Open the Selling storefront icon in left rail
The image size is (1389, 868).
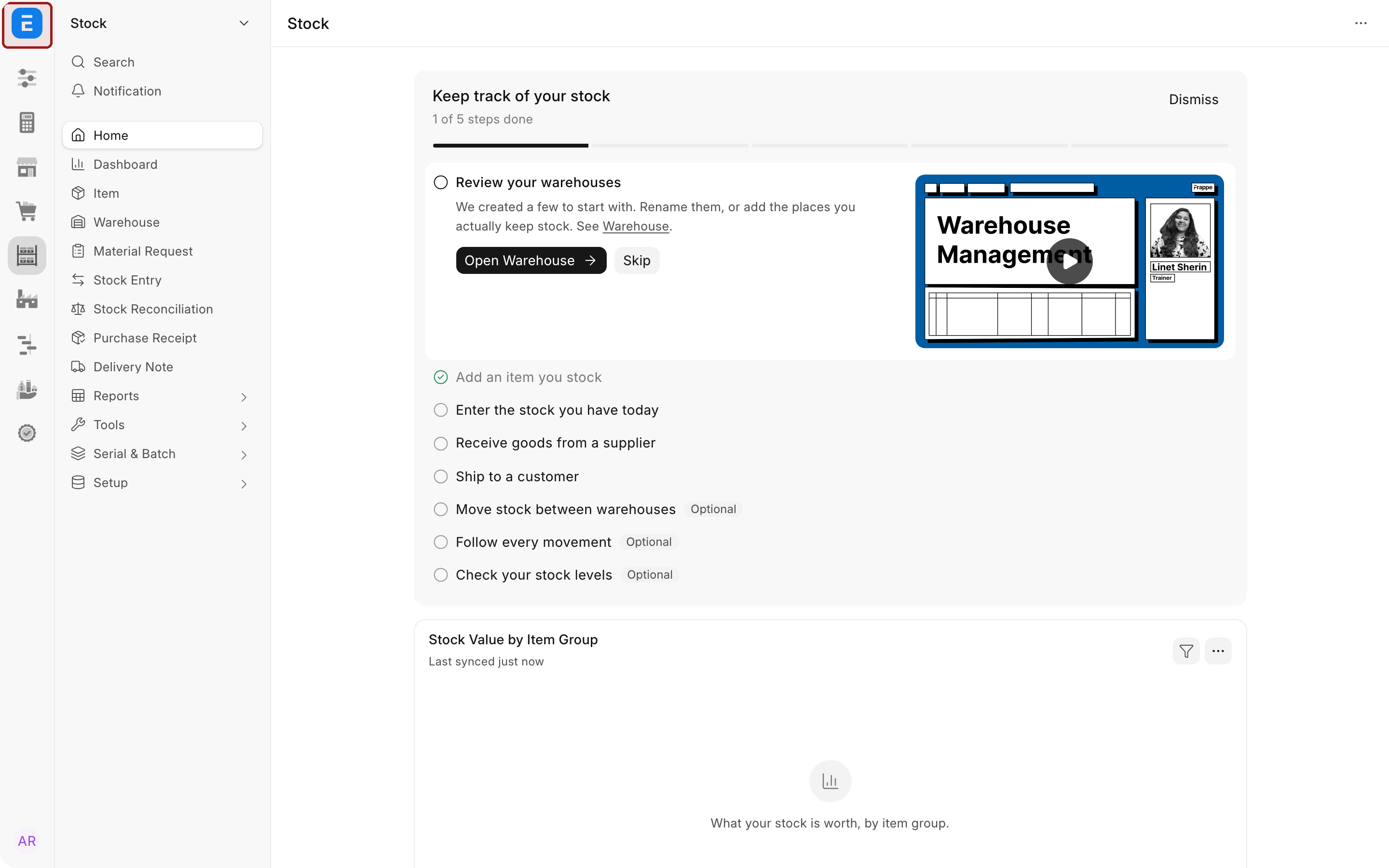pos(27,166)
